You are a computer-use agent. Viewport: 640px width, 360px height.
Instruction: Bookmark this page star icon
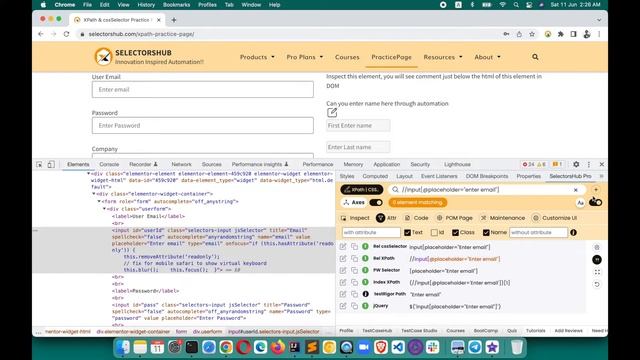532,34
